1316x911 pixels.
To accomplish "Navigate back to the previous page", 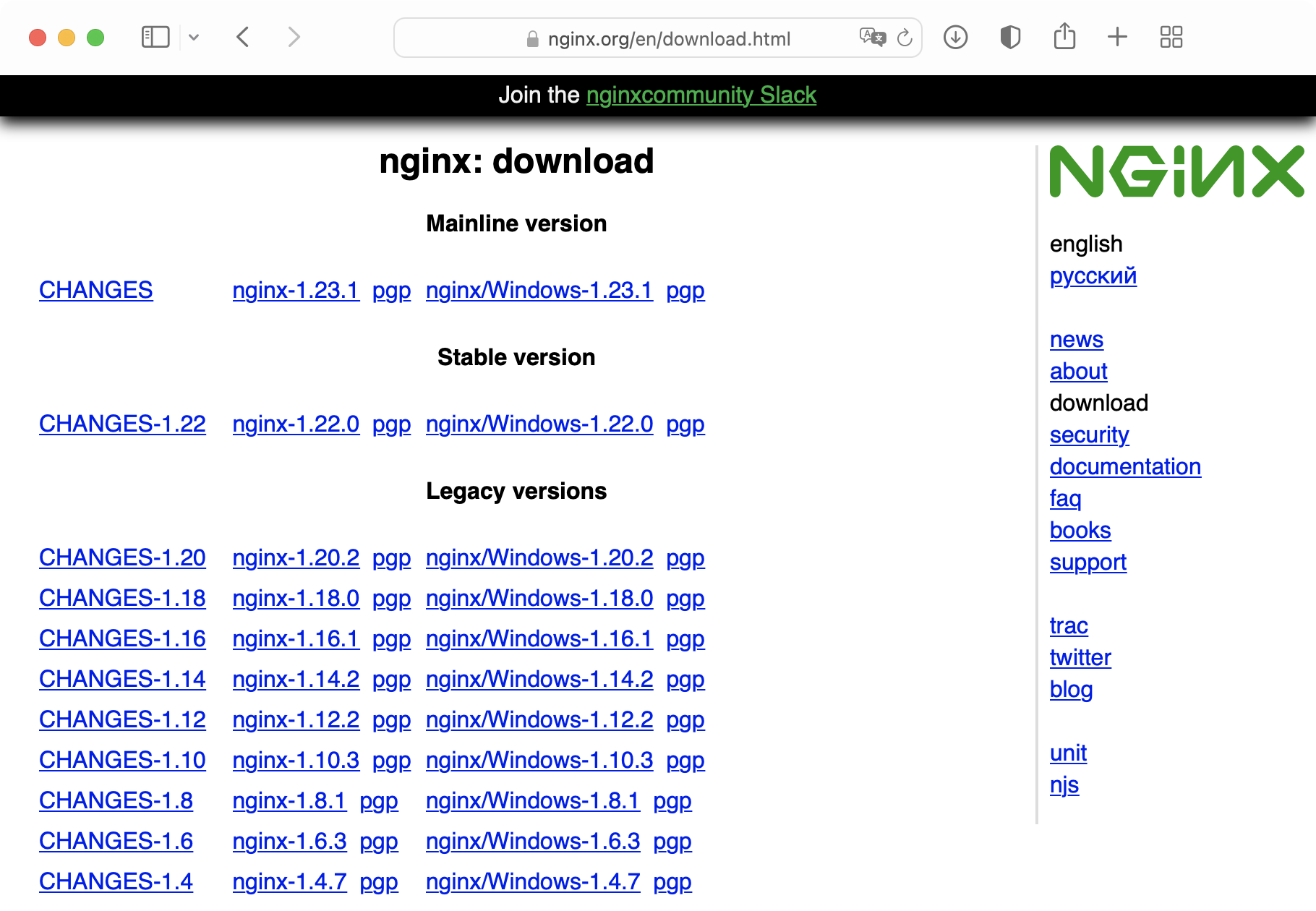I will pos(243,36).
